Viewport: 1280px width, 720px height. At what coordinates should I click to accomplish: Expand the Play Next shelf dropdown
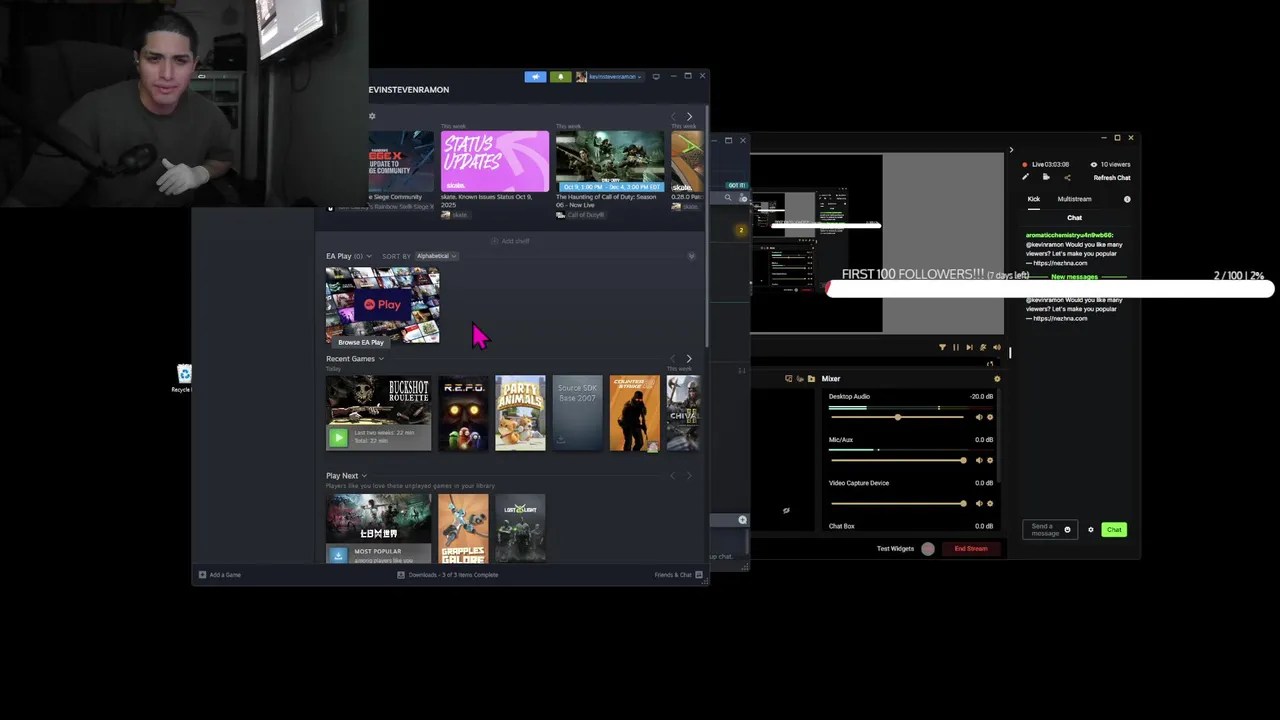tap(364, 476)
